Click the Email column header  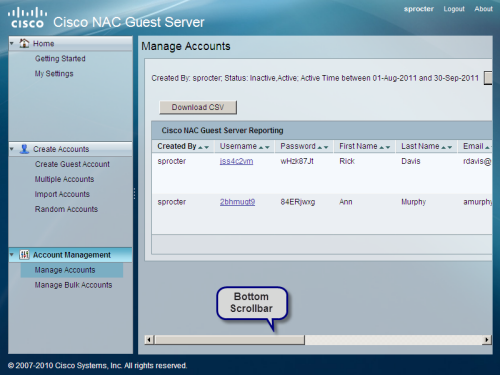(x=473, y=146)
